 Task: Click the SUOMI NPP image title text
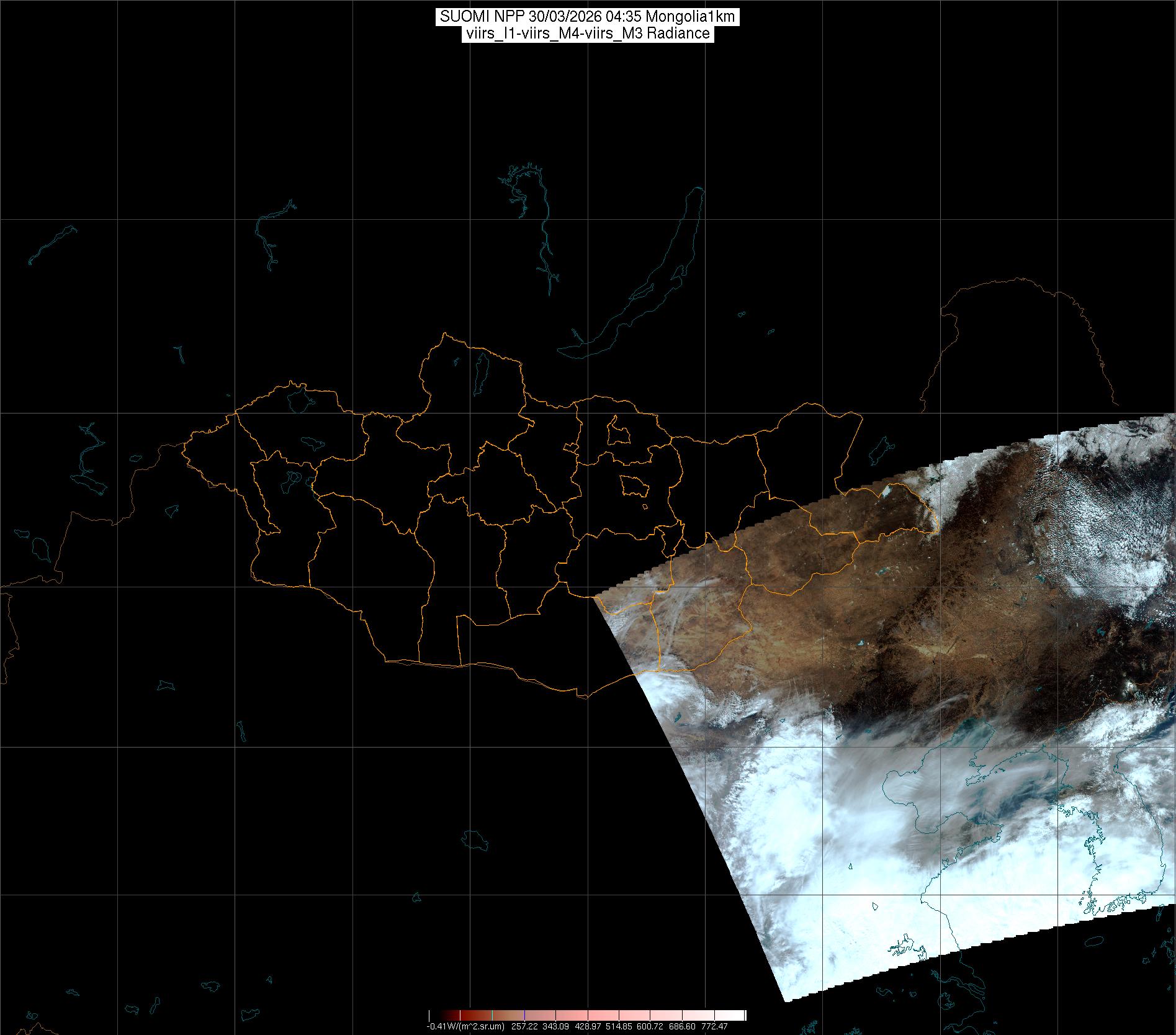(x=588, y=17)
